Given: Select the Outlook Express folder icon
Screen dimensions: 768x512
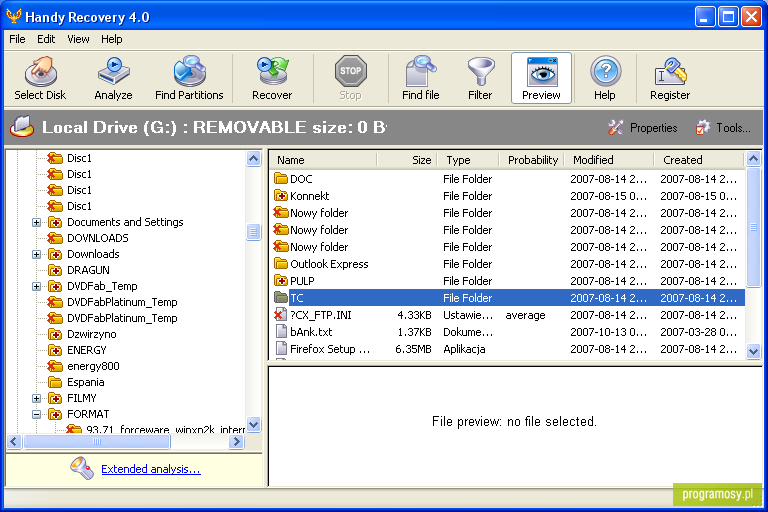Looking at the screenshot, I should (281, 264).
